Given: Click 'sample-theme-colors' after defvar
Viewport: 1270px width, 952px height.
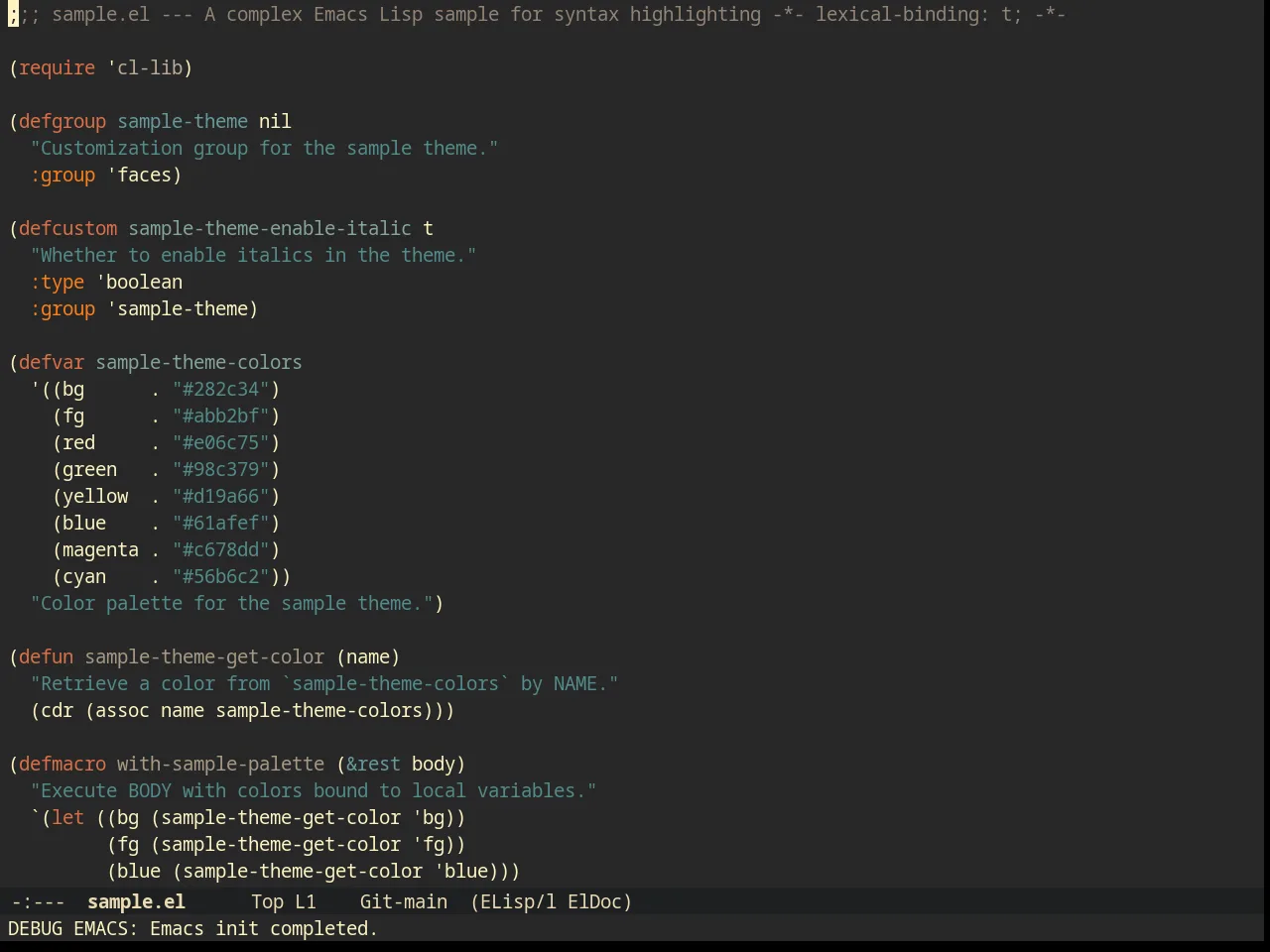Looking at the screenshot, I should (x=198, y=362).
